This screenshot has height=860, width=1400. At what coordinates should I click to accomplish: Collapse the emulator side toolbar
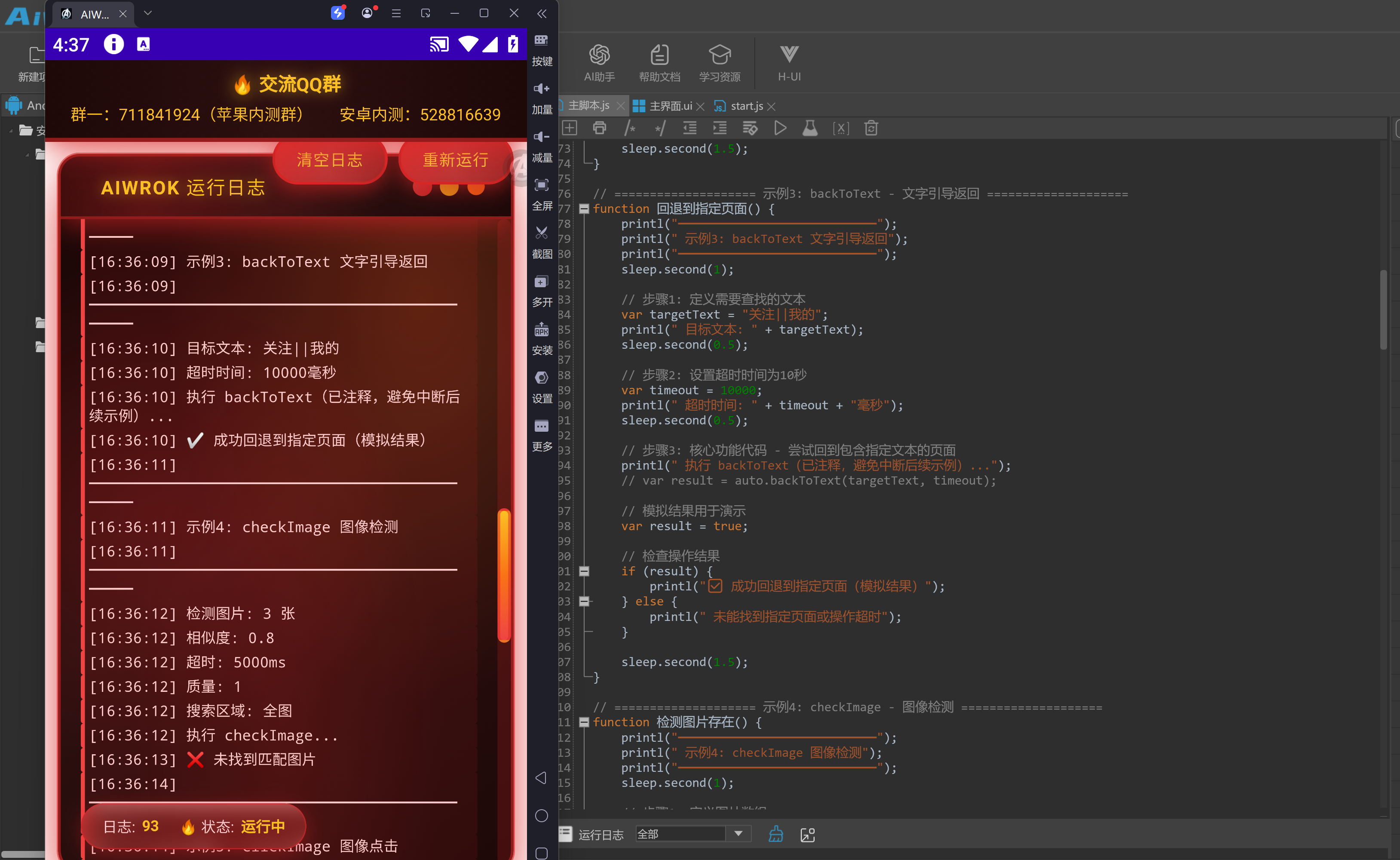(x=542, y=13)
